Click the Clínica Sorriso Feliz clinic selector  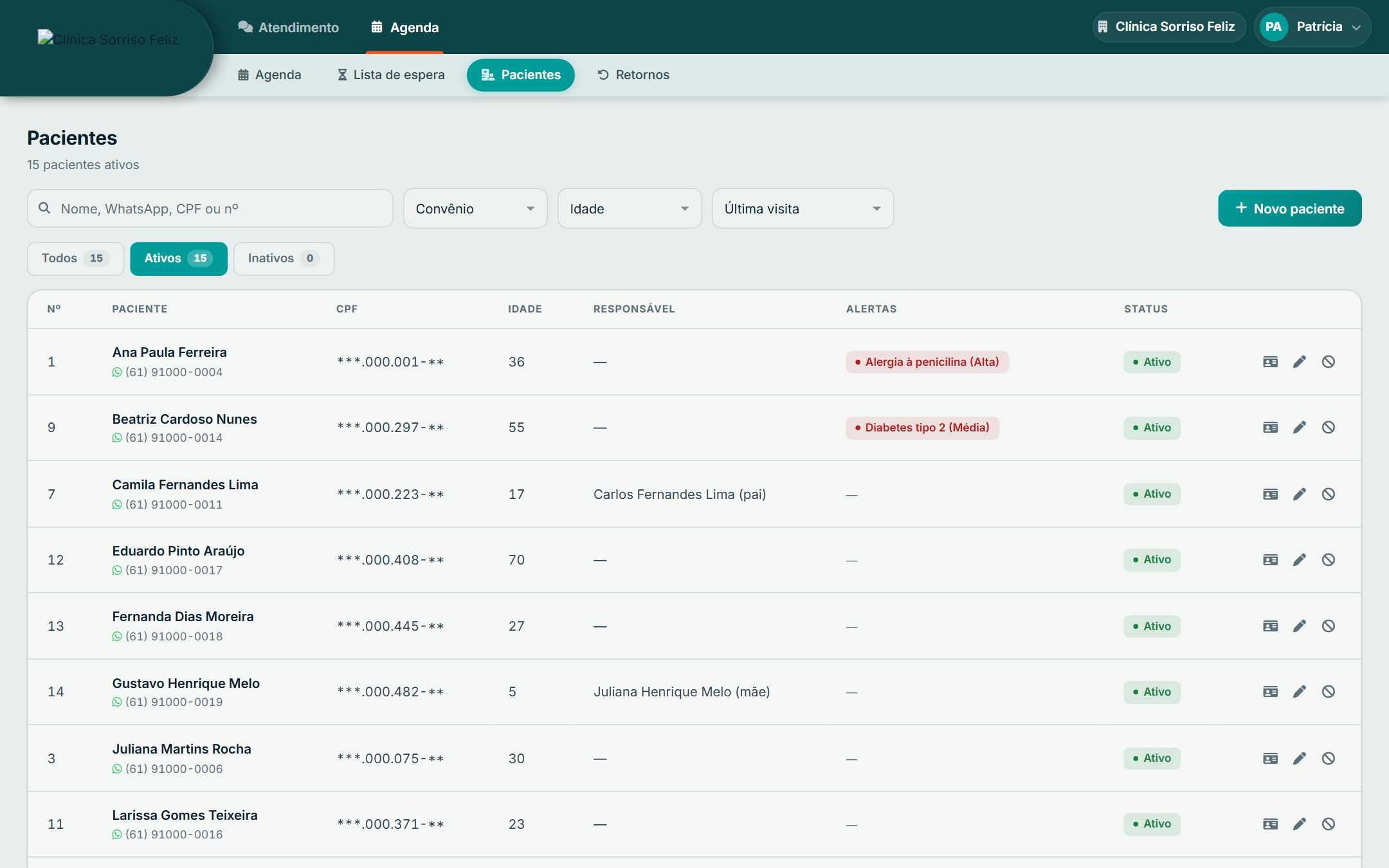1168,27
